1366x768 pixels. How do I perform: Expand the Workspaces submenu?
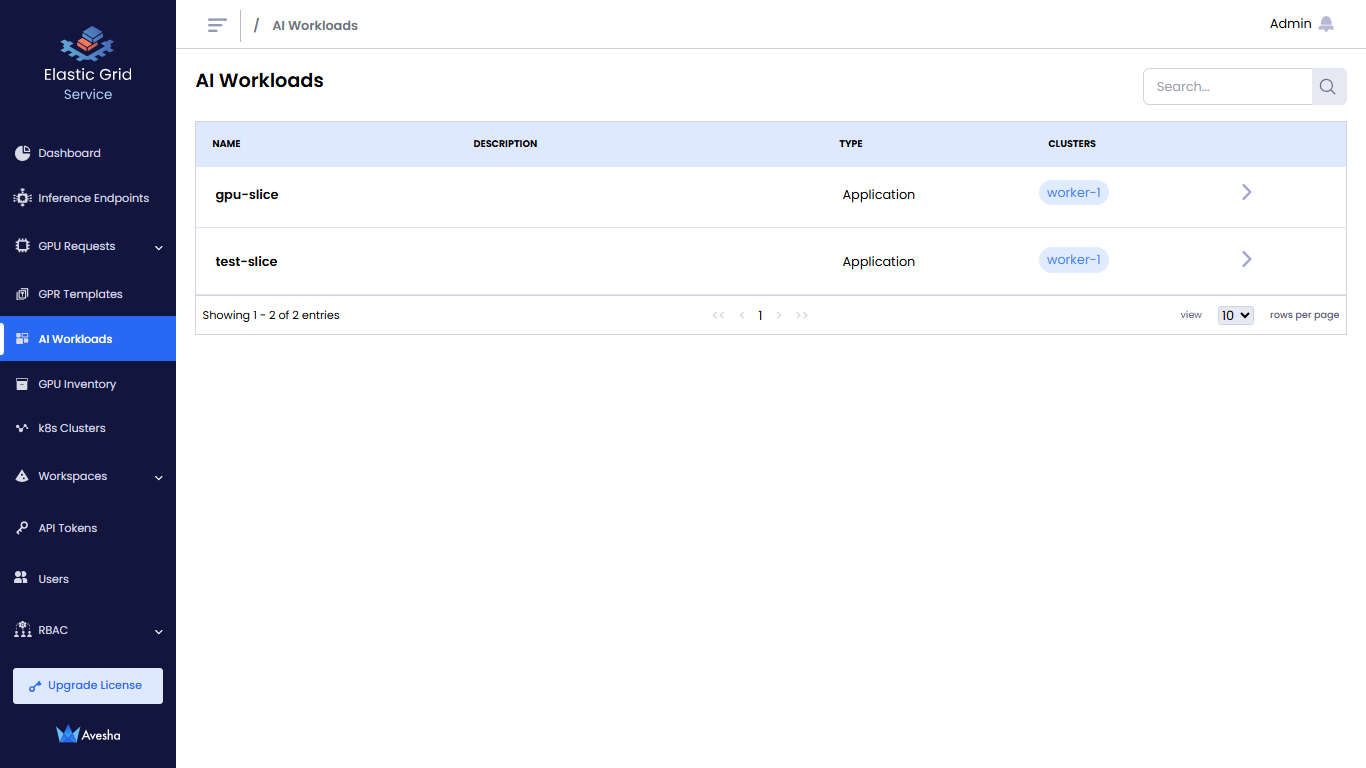(x=159, y=477)
